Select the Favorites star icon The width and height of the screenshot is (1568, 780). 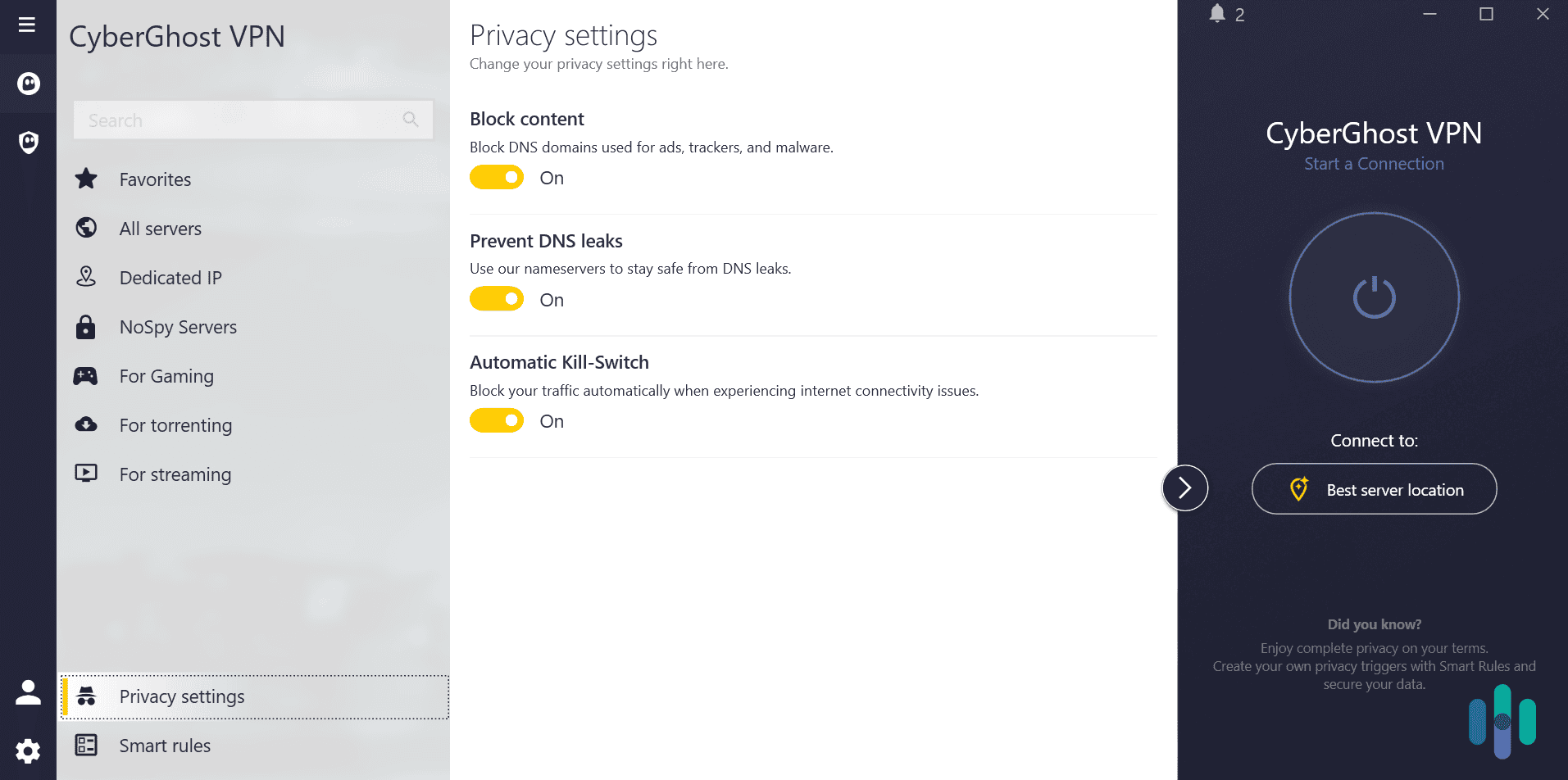(x=85, y=179)
